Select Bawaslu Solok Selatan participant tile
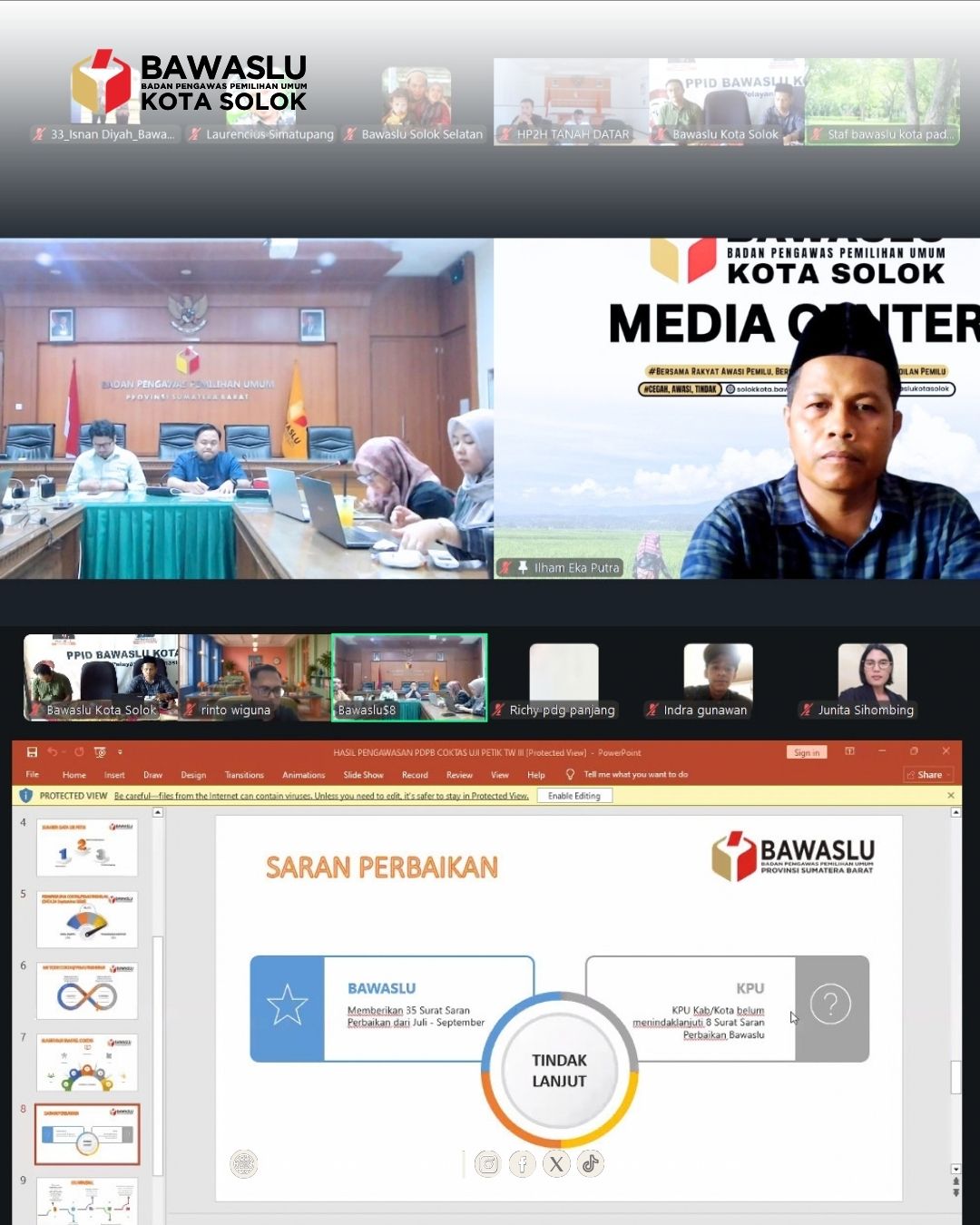This screenshot has width=980, height=1225. pyautogui.click(x=416, y=102)
